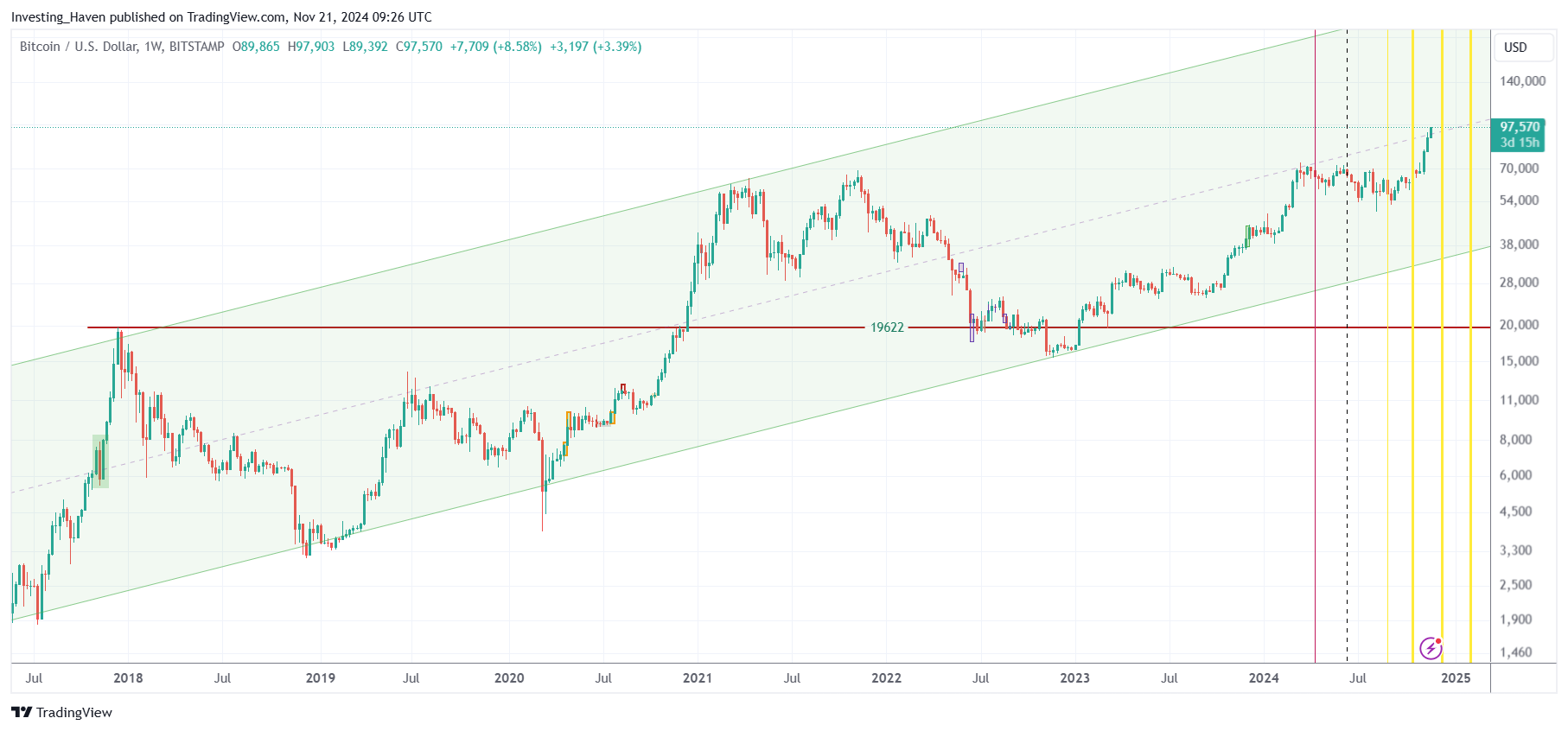Click the 3,300 price axis label

coord(1515,550)
